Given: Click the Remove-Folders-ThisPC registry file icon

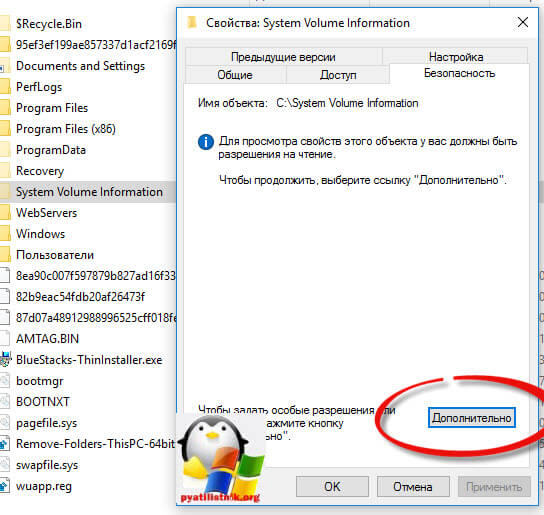Looking at the screenshot, I should 4,444.
